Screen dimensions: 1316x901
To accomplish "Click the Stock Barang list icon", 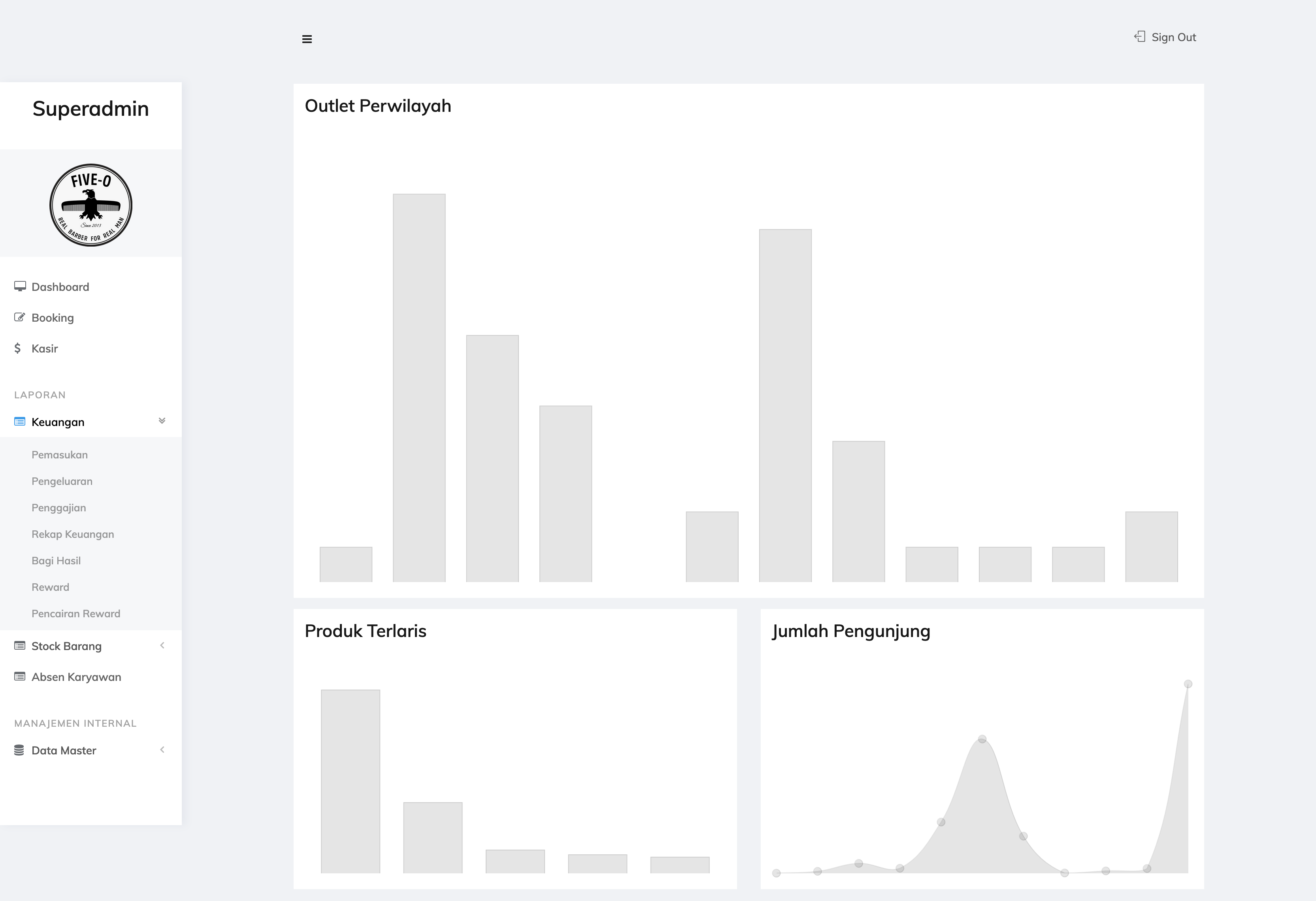I will click(x=20, y=646).
